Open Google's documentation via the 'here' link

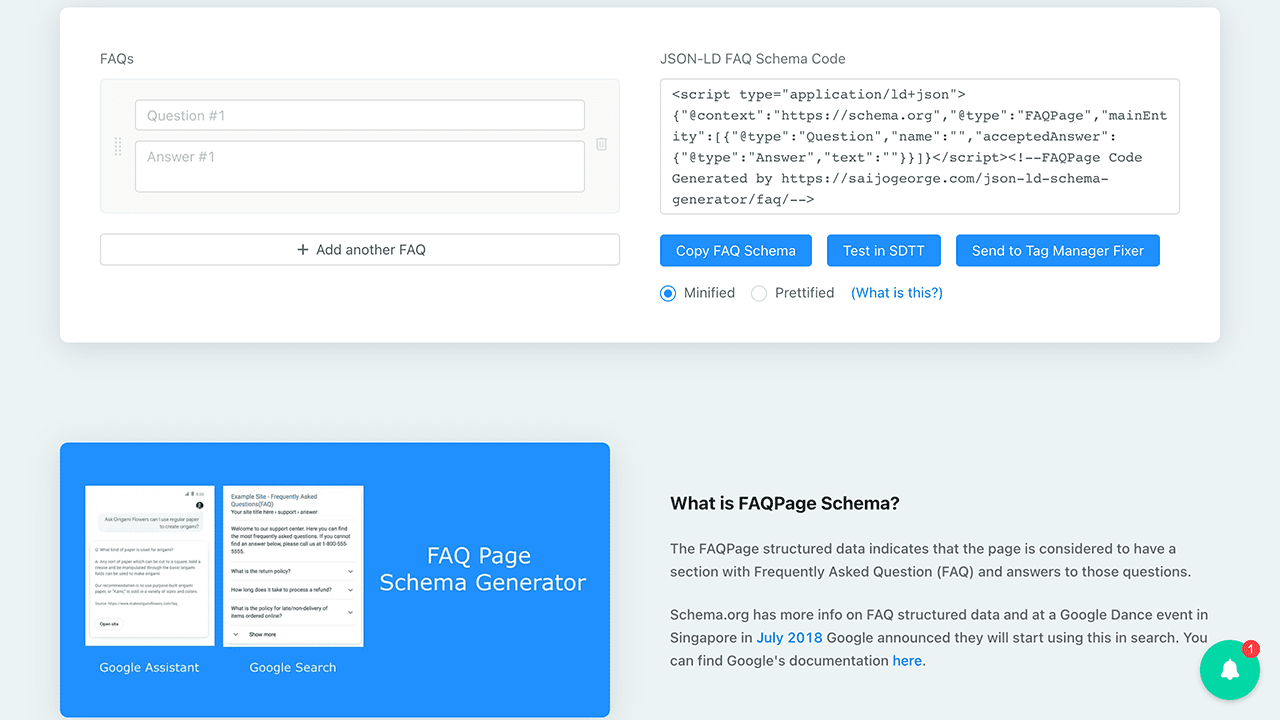click(x=906, y=660)
